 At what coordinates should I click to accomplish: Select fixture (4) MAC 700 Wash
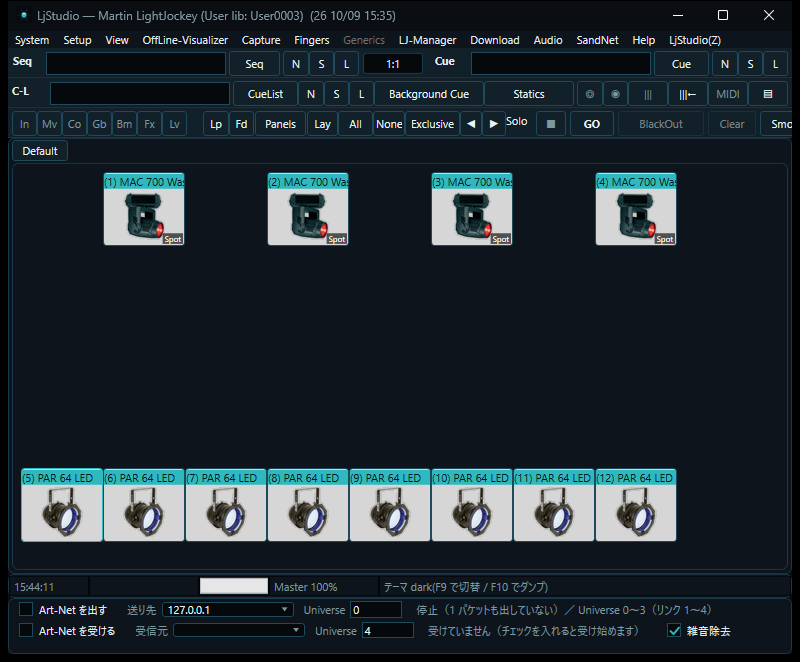pyautogui.click(x=636, y=209)
